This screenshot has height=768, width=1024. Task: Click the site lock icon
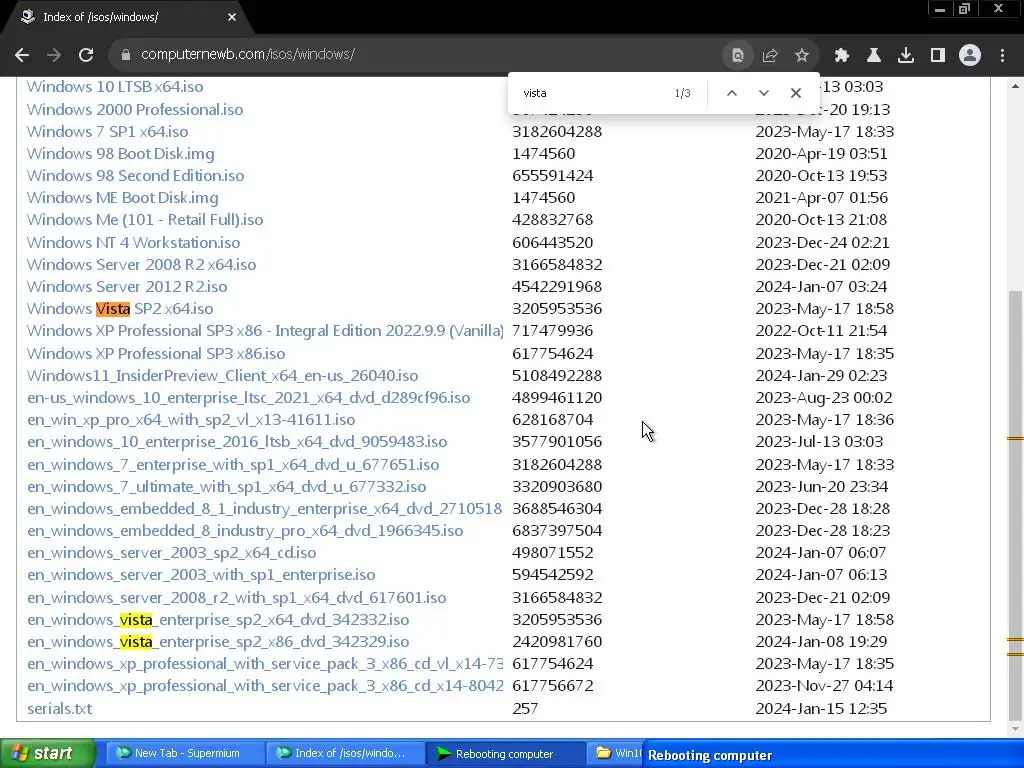point(125,55)
